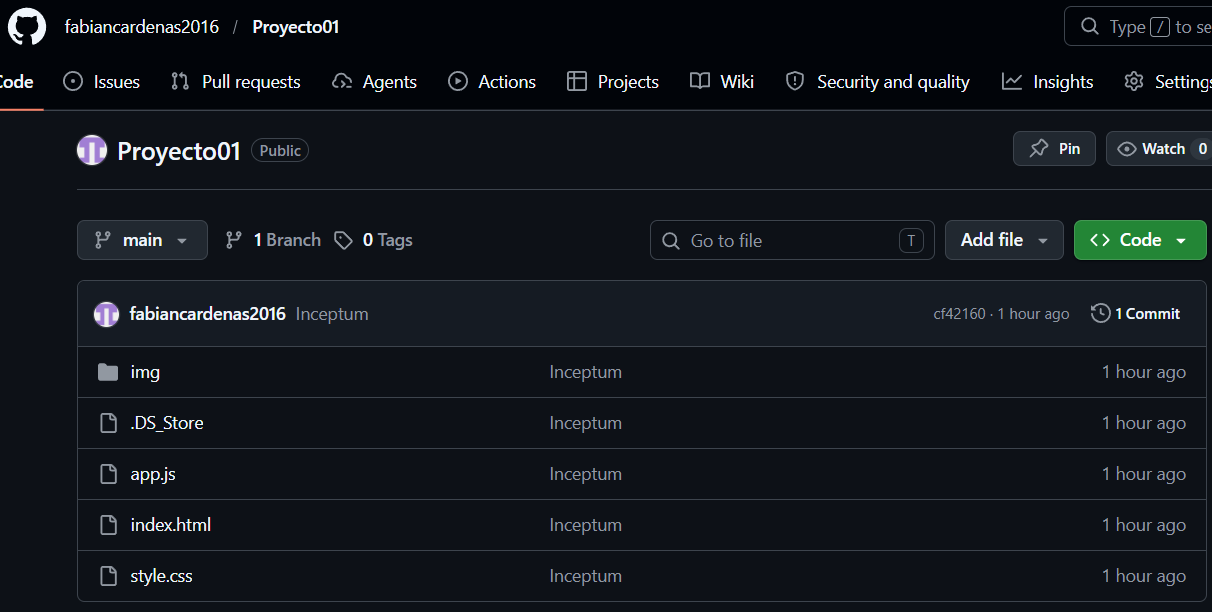Click the Proyecto01 repository title

pyautogui.click(x=179, y=151)
